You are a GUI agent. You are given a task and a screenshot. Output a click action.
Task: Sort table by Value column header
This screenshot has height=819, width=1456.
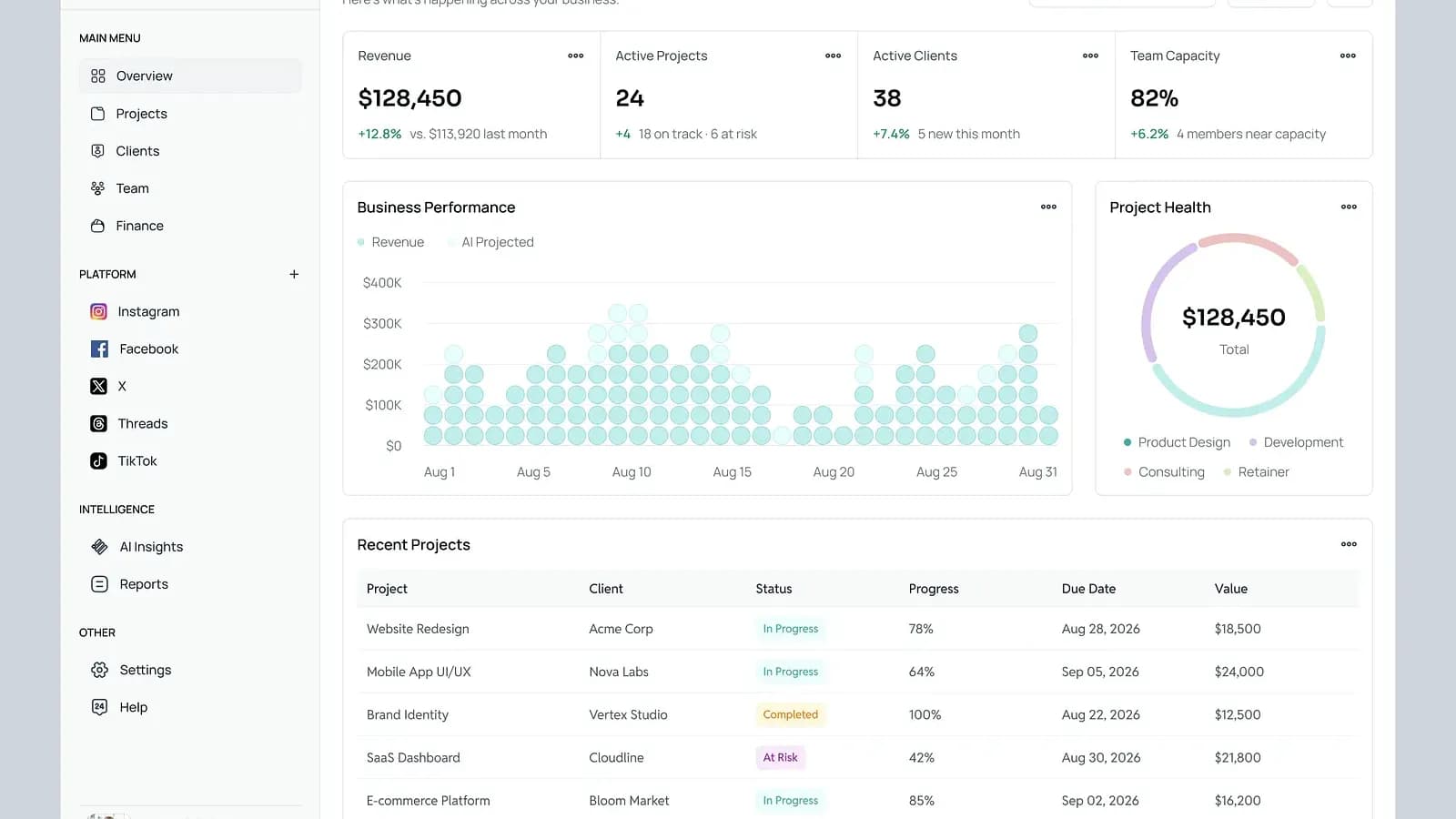click(1230, 589)
